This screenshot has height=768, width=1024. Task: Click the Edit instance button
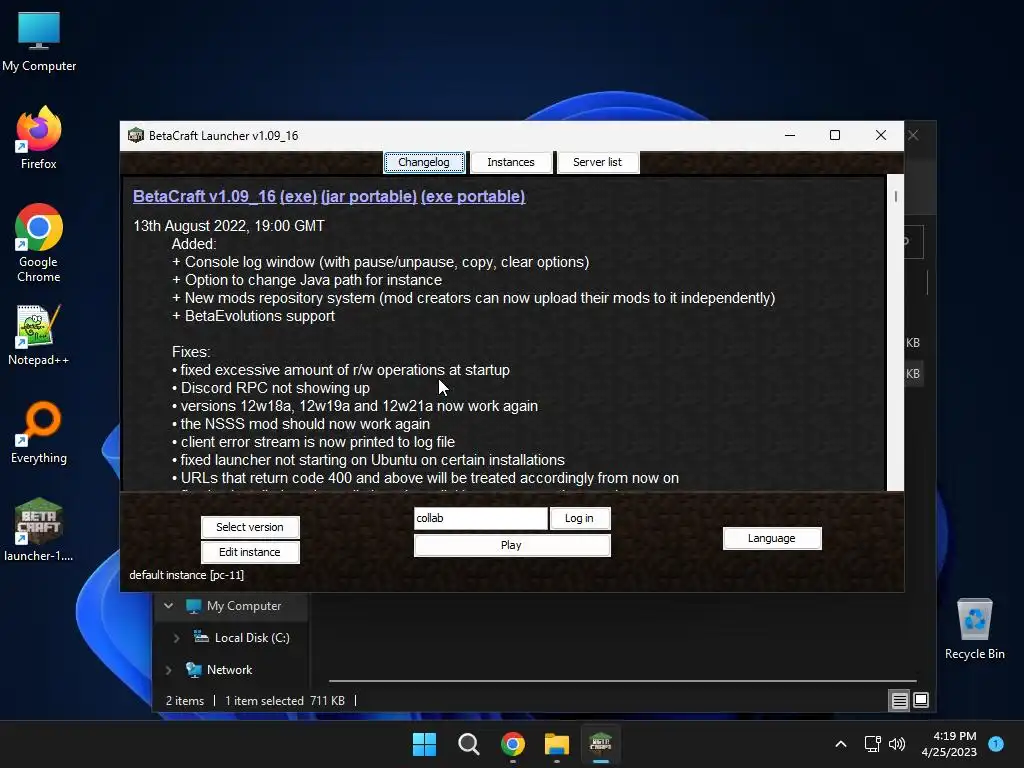pyautogui.click(x=250, y=552)
